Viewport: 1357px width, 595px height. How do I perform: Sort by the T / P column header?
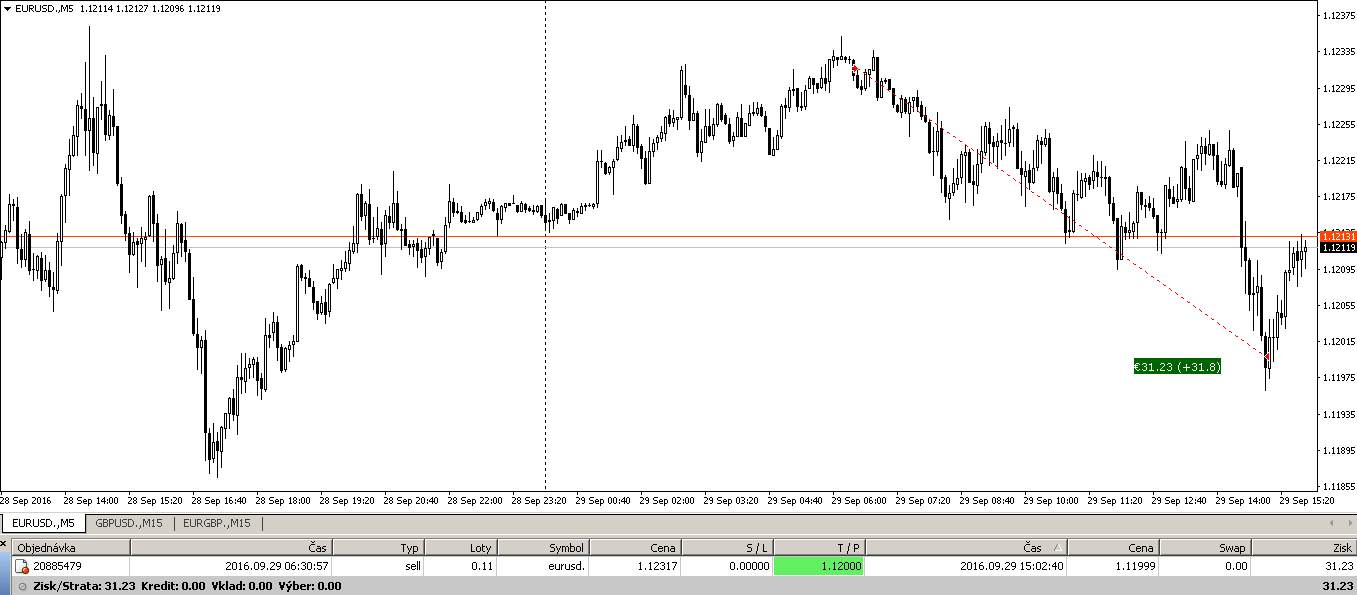point(818,548)
